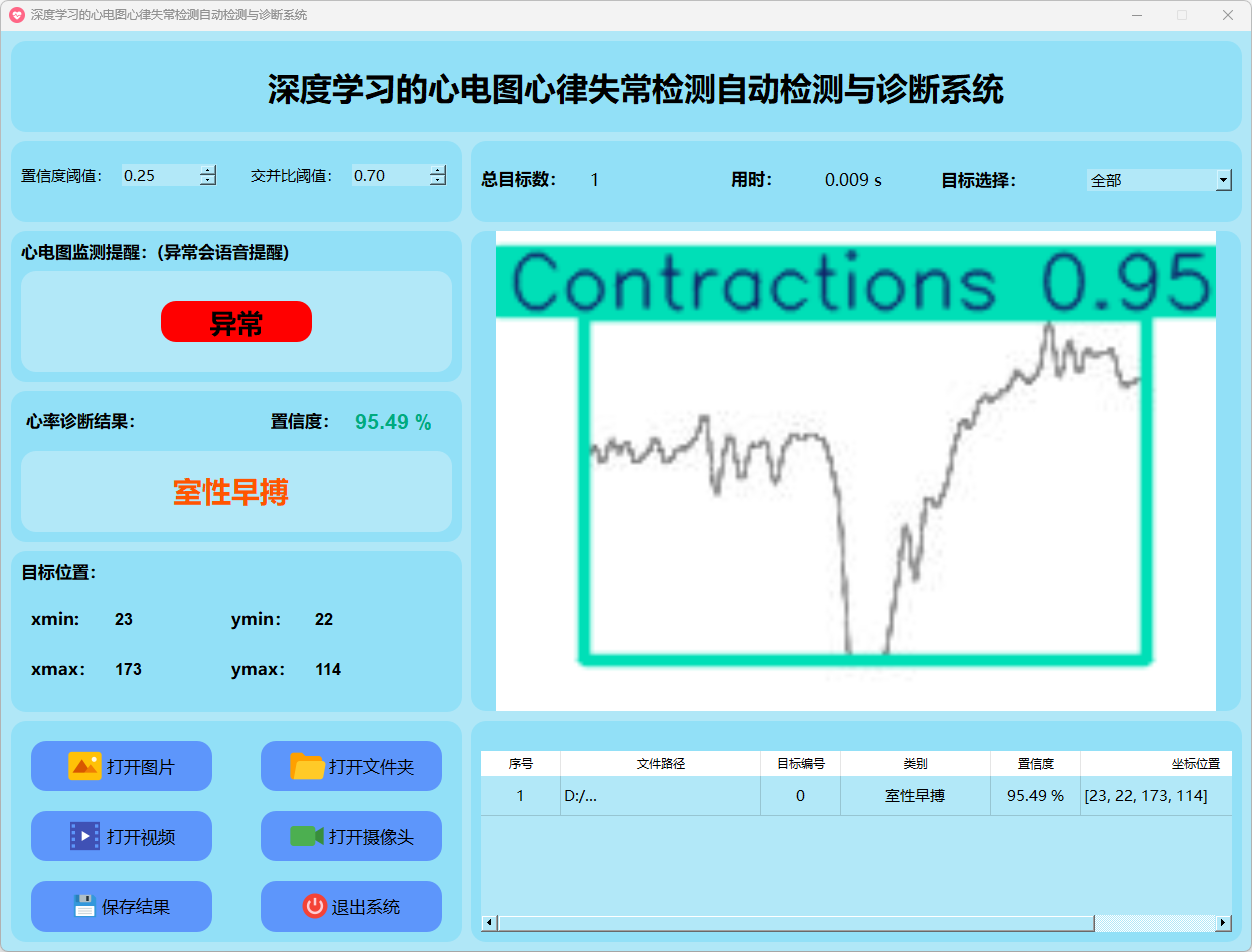
Task: Click the 0.009 s elapsed time value
Action: click(x=853, y=180)
